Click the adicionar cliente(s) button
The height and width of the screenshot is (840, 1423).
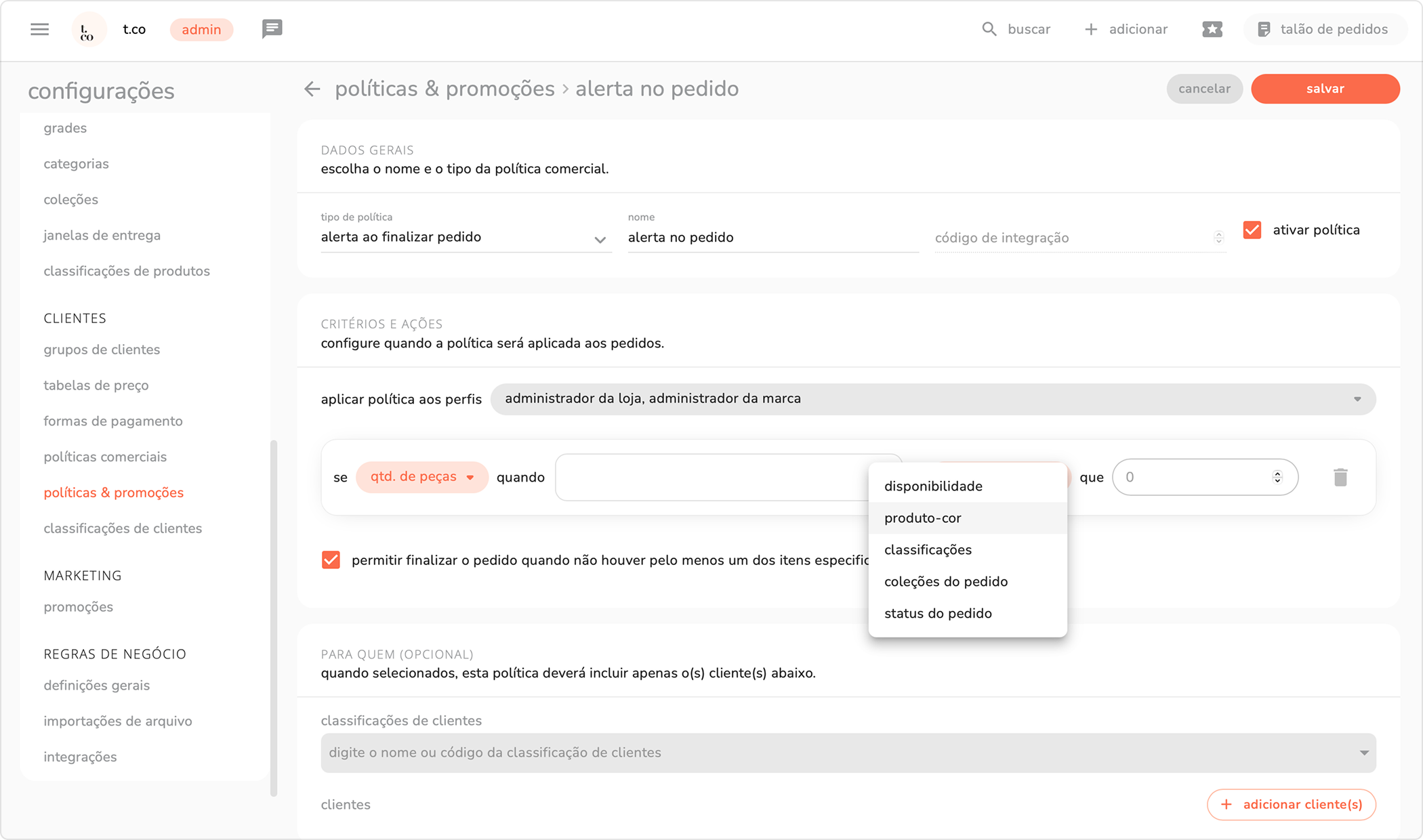coord(1291,804)
